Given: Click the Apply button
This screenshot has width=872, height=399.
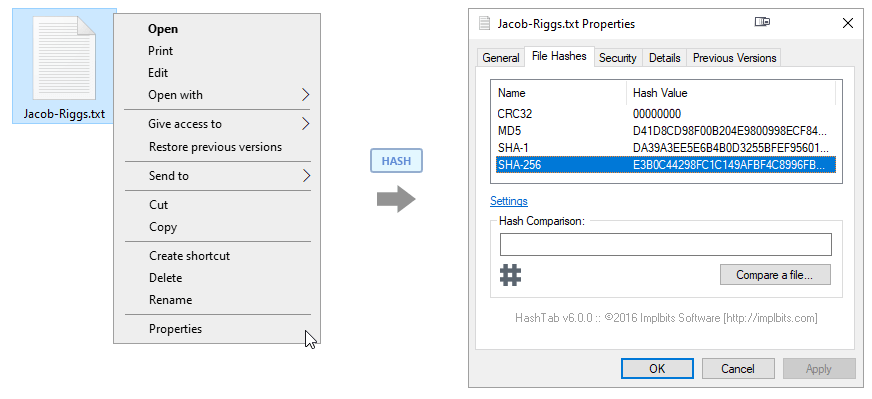Looking at the screenshot, I should pyautogui.click(x=819, y=368).
